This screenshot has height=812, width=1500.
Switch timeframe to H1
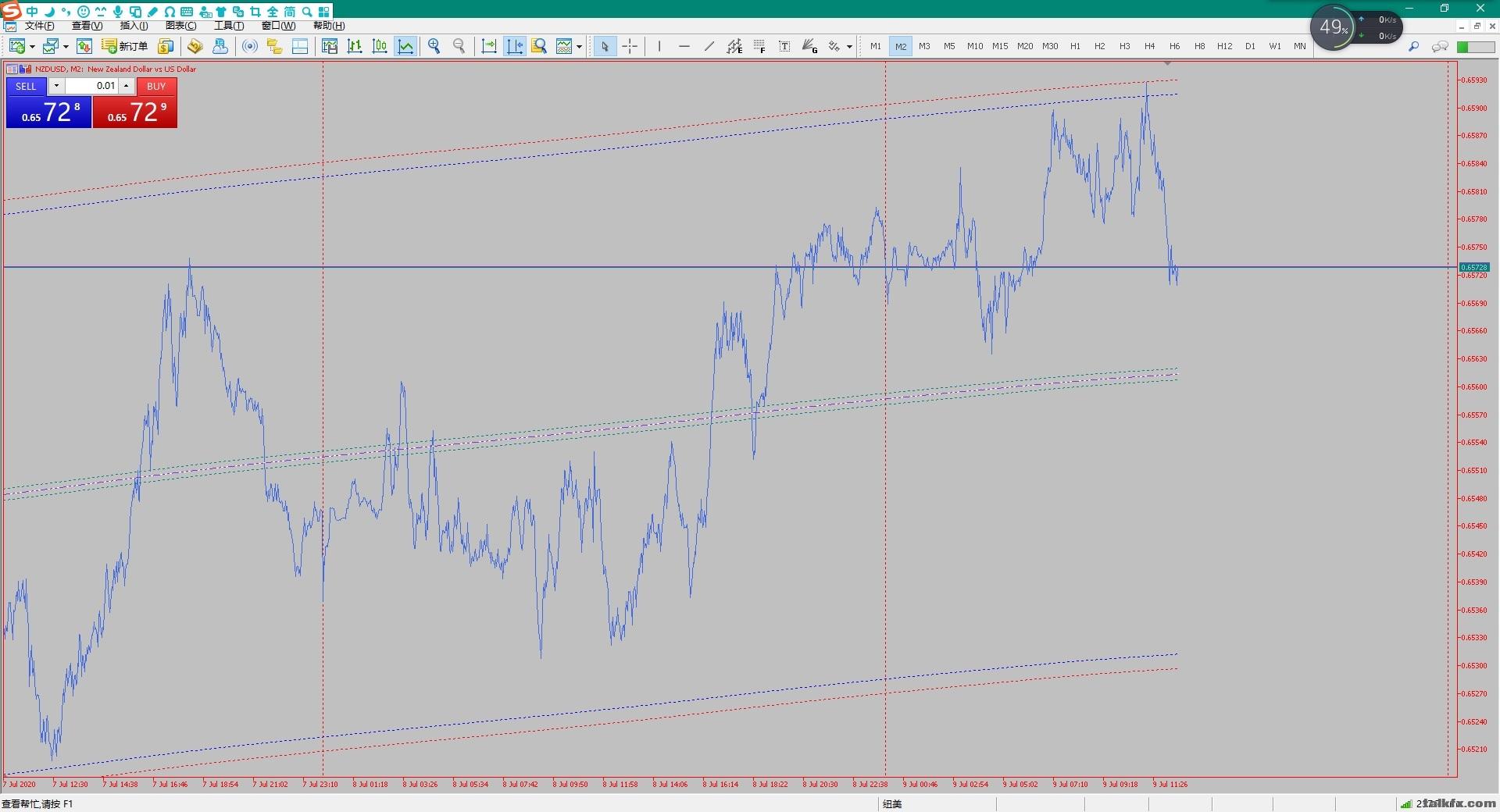point(1075,47)
